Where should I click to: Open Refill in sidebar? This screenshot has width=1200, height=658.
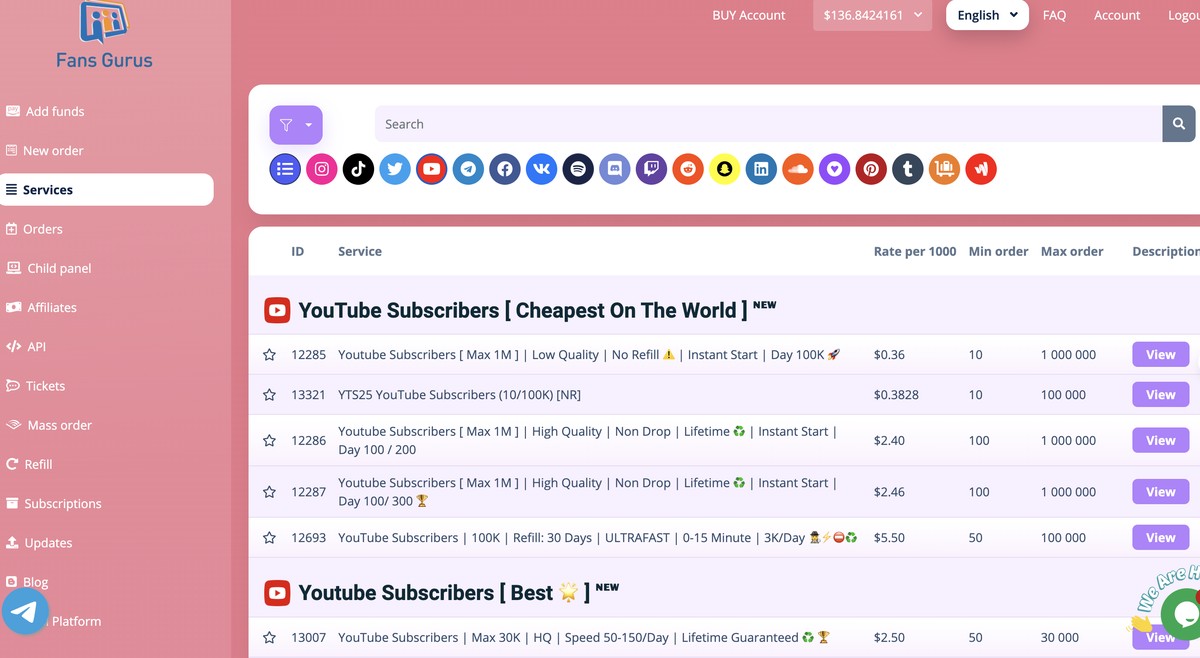[29, 464]
